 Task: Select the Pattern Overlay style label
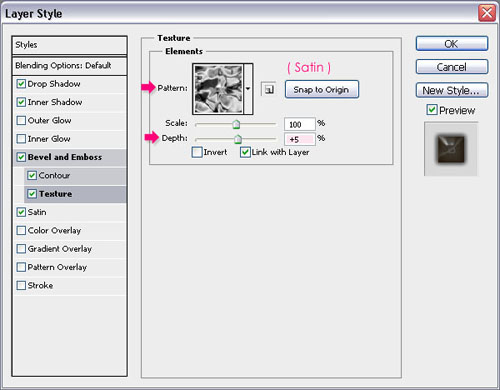click(x=57, y=267)
